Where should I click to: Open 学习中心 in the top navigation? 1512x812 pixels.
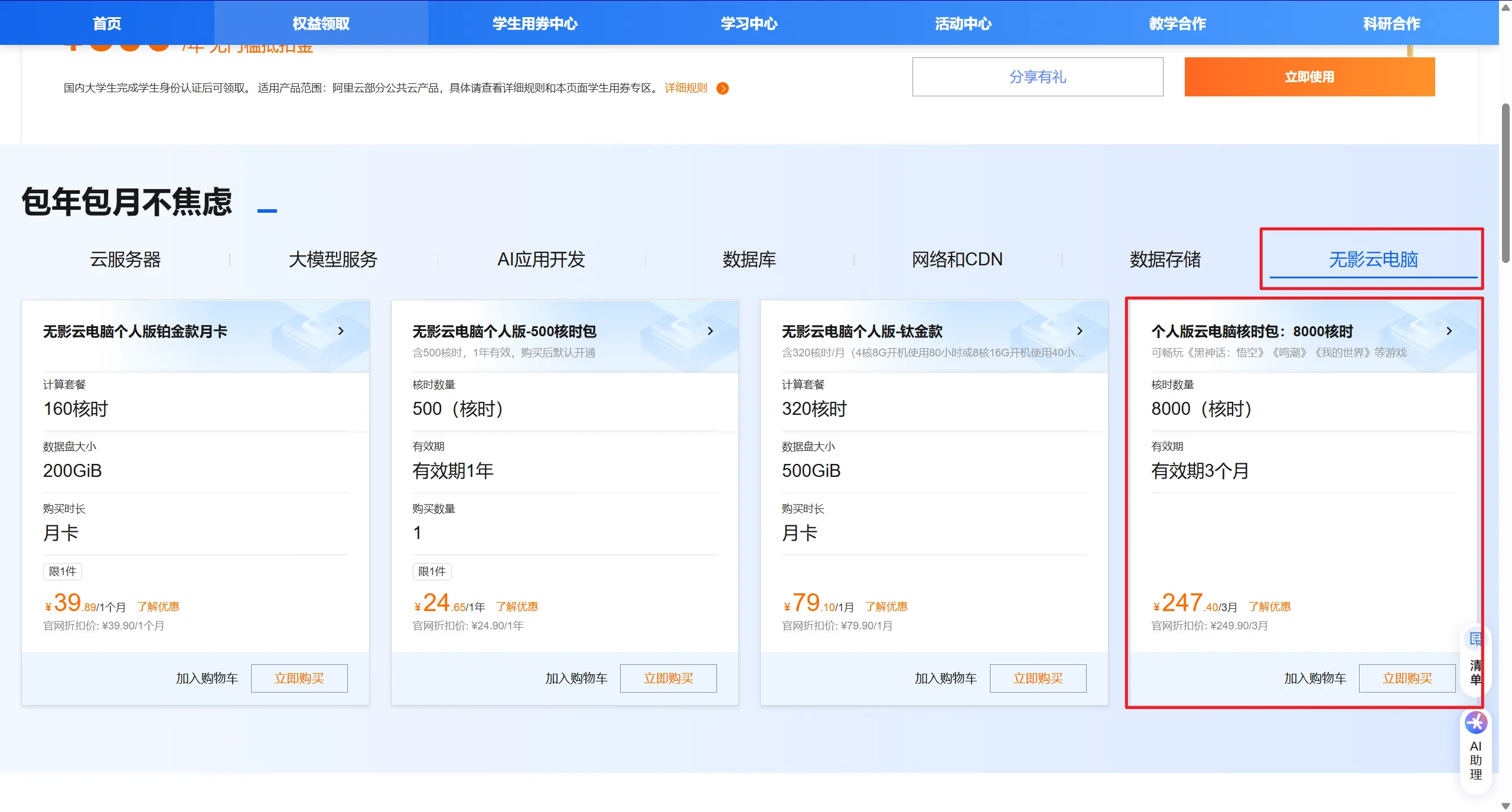click(x=749, y=24)
